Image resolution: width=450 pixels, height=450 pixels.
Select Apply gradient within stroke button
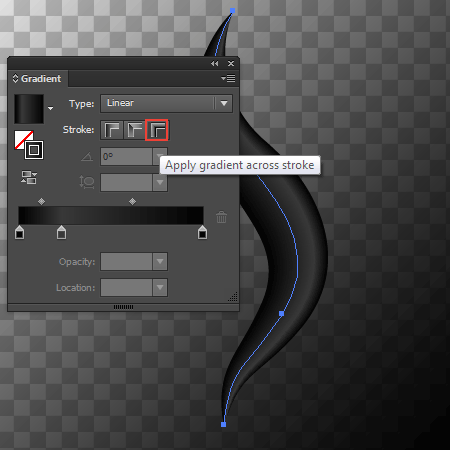pos(112,130)
